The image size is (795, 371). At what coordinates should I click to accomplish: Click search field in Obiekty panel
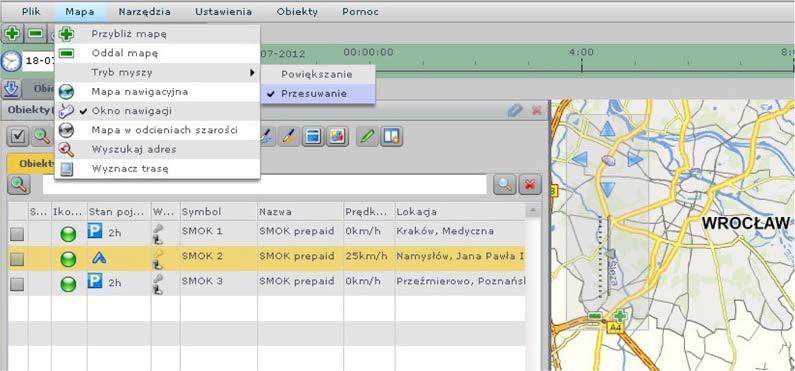click(265, 185)
